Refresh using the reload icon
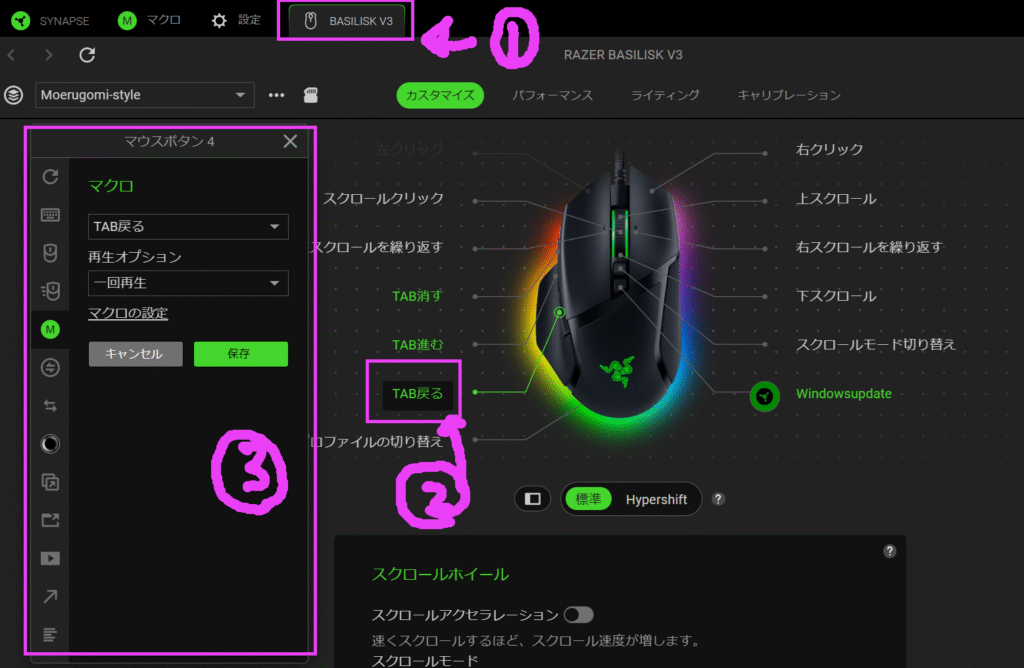The width and height of the screenshot is (1024, 668). [x=87, y=55]
